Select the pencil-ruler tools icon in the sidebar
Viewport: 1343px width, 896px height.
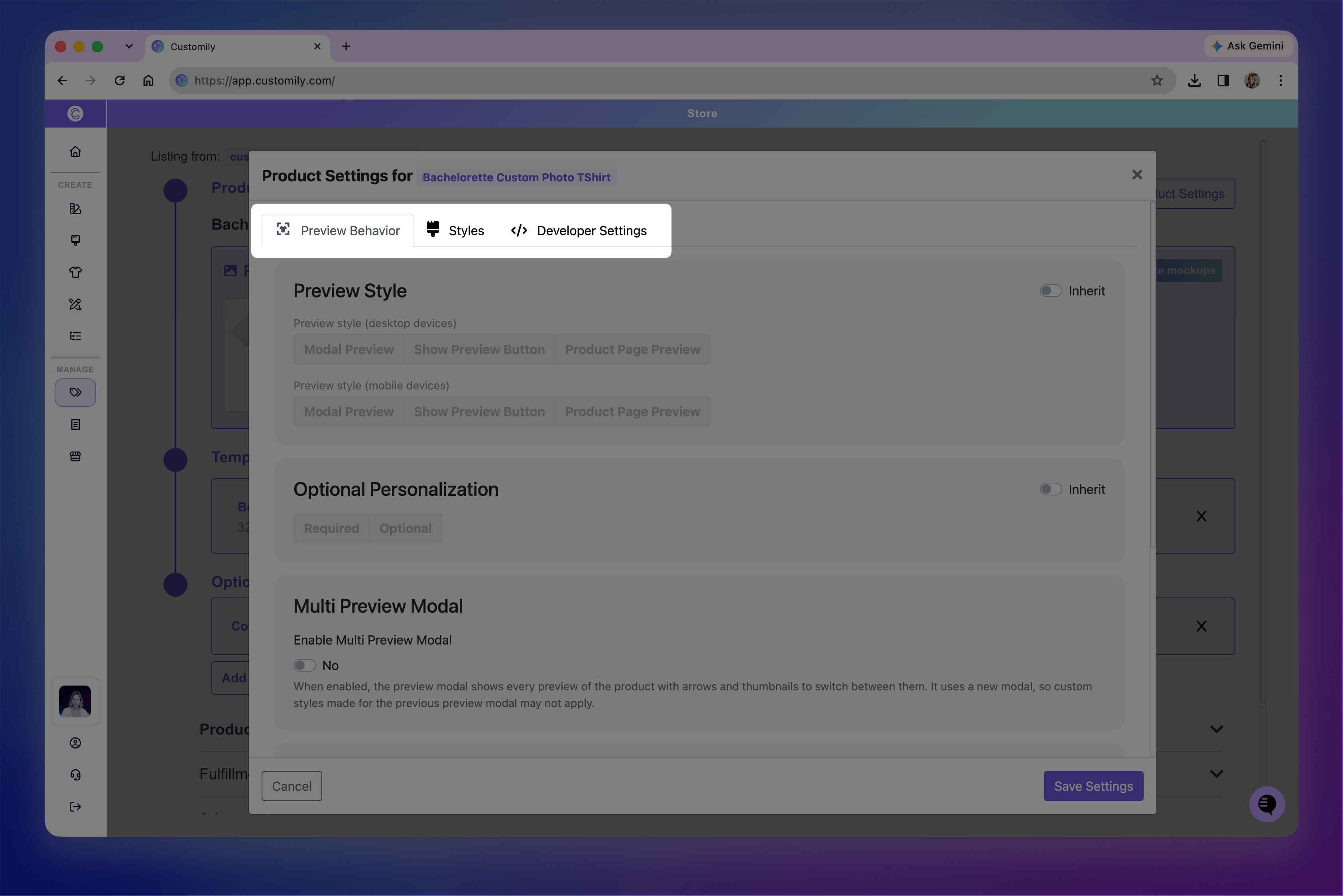coord(75,304)
